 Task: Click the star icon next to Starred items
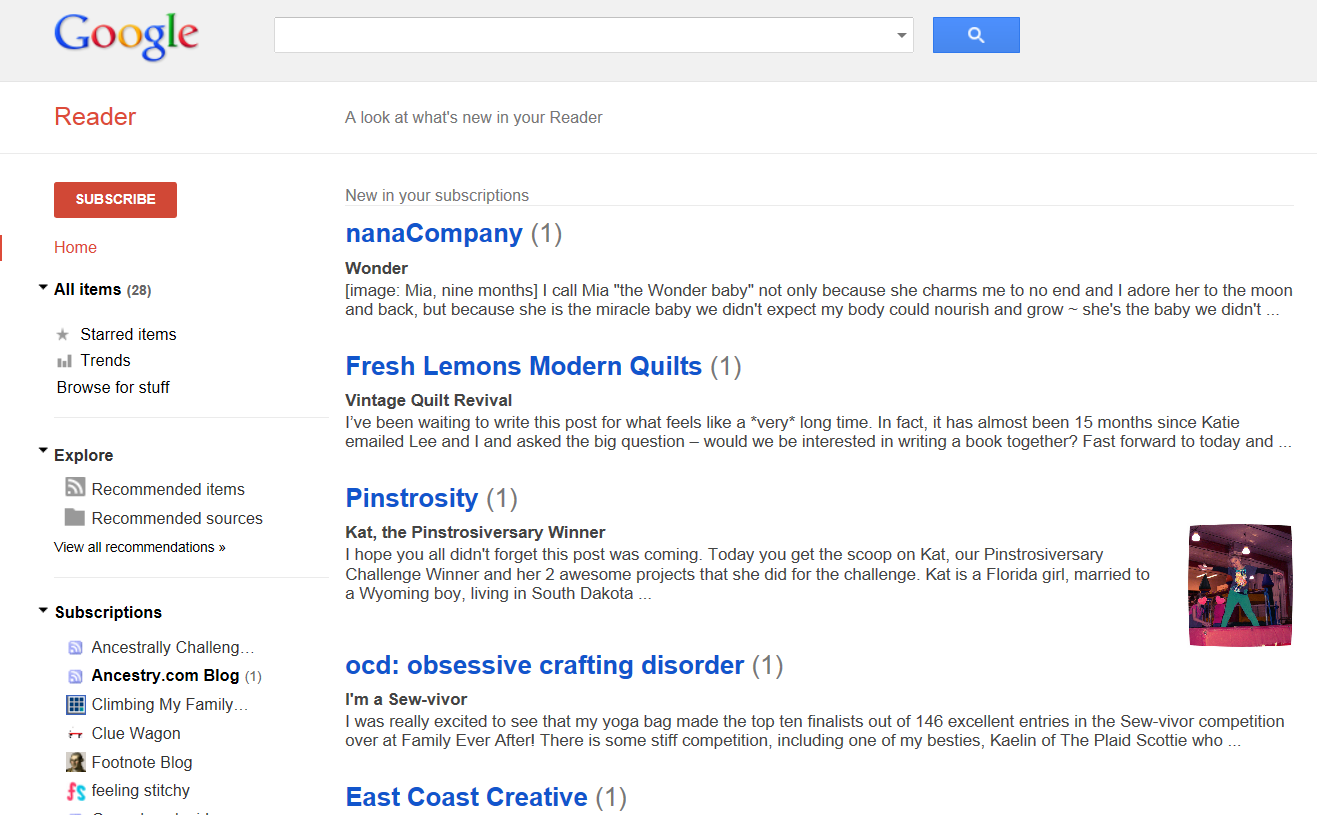point(62,334)
